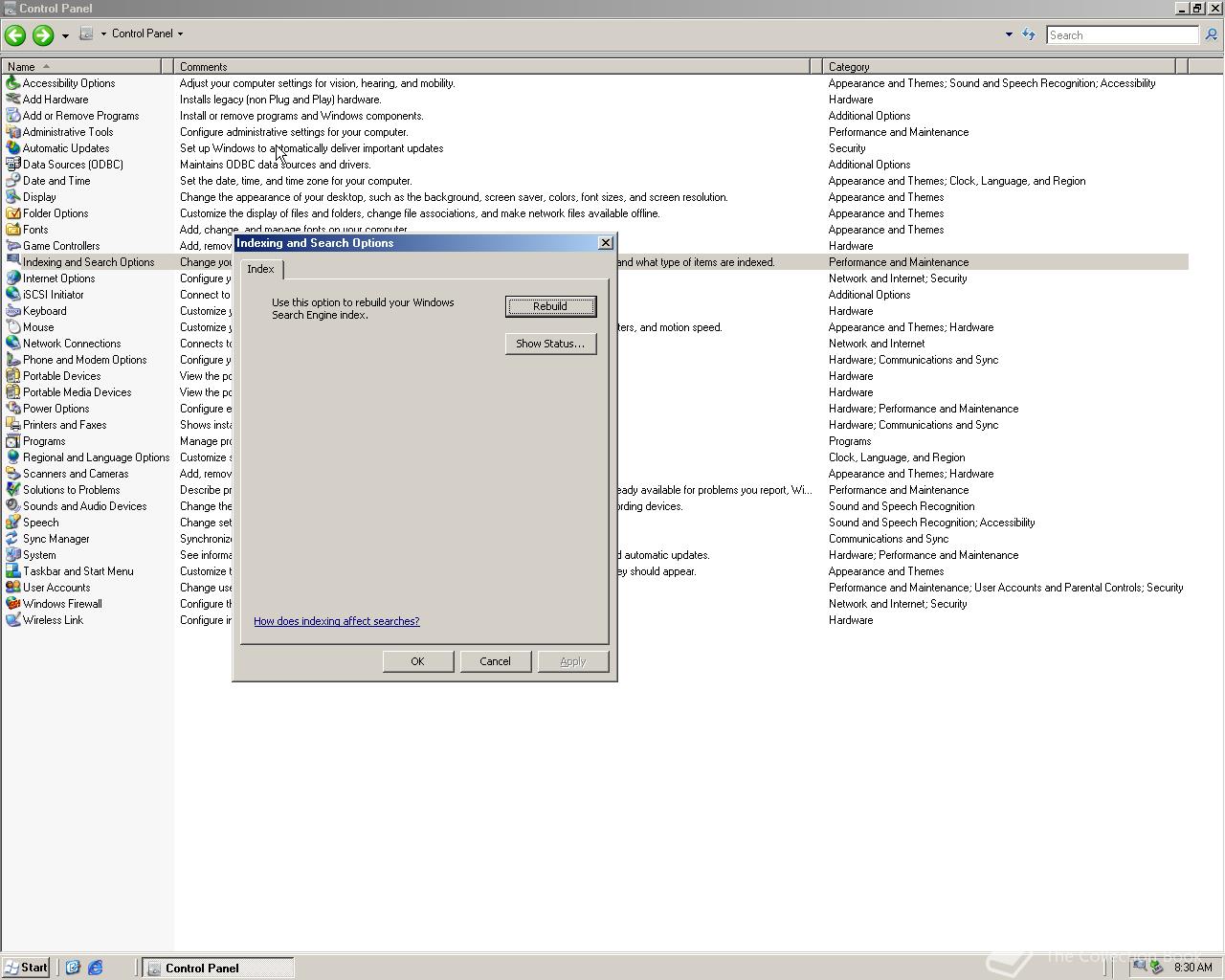Open the Accessibility Options icon
Screen dimensions: 1225x980
click(x=13, y=83)
